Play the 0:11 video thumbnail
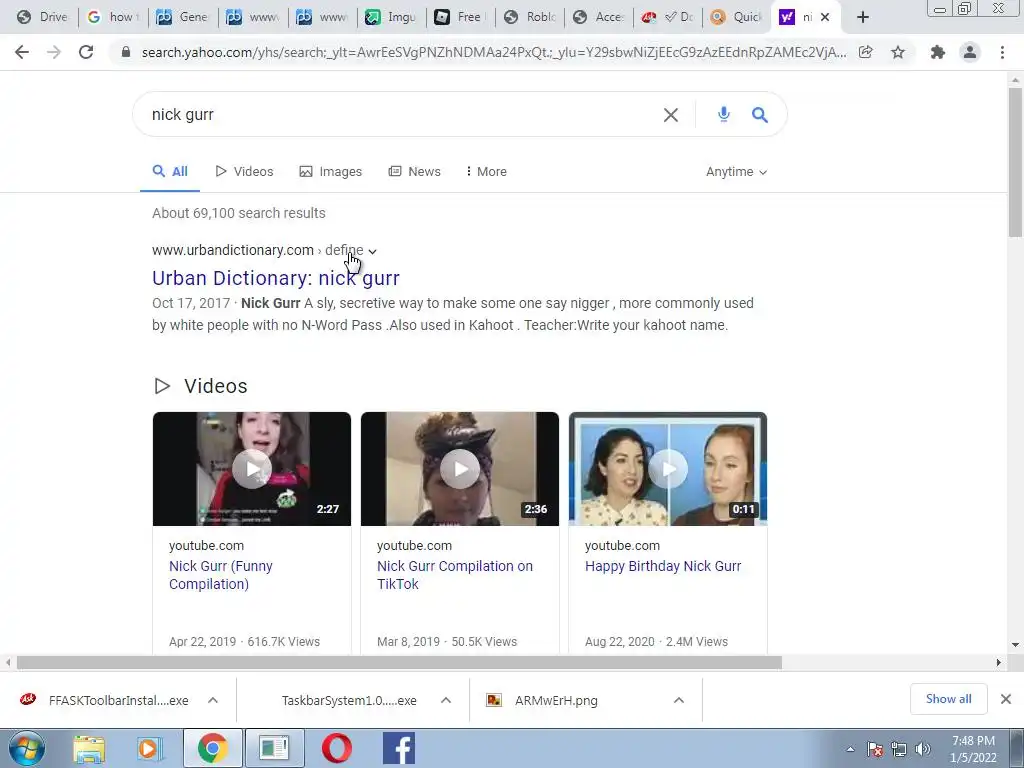Screen dimensions: 1024x768 pyautogui.click(x=667, y=469)
